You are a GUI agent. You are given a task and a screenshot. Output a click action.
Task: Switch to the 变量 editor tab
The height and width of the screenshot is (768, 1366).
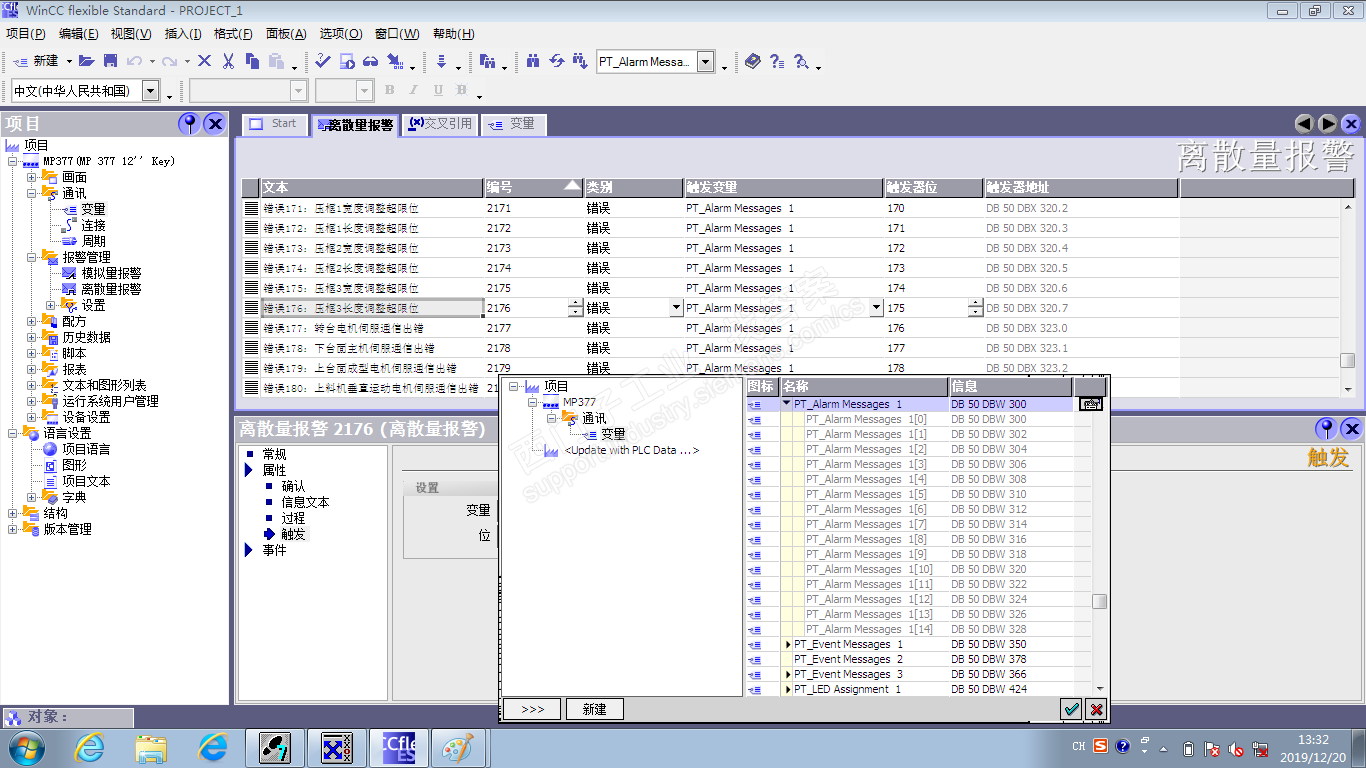tap(513, 124)
